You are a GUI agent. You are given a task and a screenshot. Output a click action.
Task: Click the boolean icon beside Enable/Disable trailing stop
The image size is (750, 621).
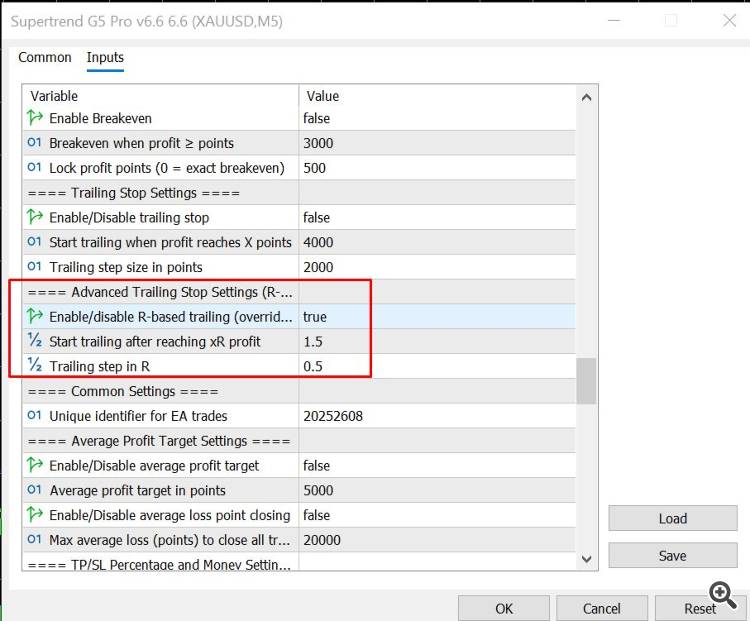pos(35,217)
